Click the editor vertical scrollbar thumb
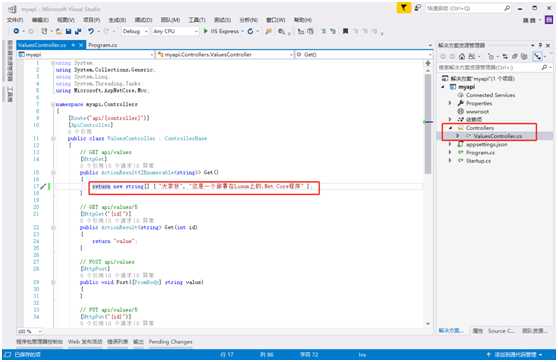 pos(428,125)
